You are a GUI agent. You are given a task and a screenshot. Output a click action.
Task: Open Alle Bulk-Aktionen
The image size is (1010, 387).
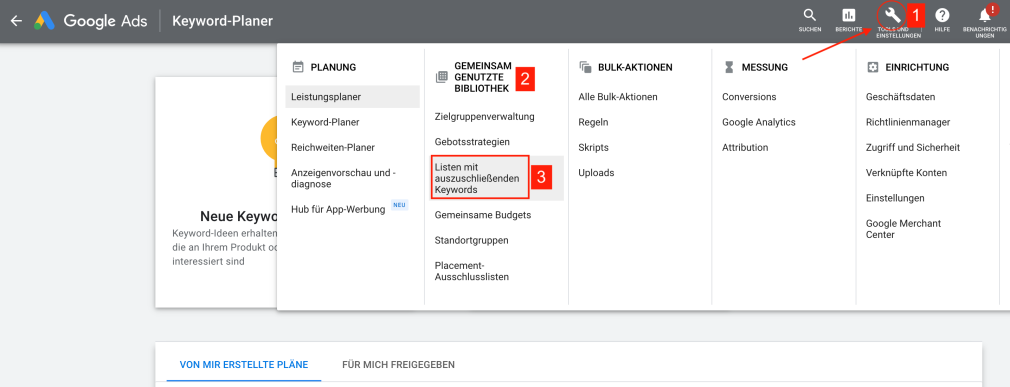point(618,97)
